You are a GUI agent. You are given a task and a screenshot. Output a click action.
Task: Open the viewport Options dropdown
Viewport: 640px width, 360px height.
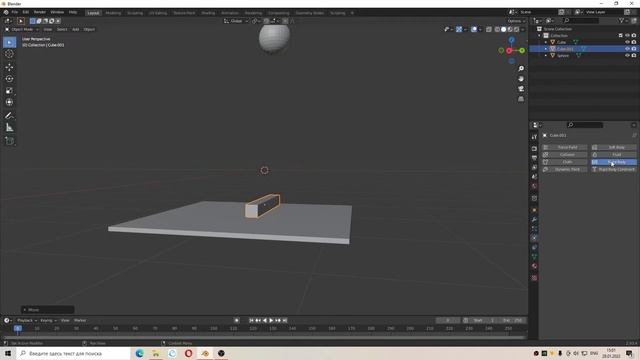click(x=516, y=21)
